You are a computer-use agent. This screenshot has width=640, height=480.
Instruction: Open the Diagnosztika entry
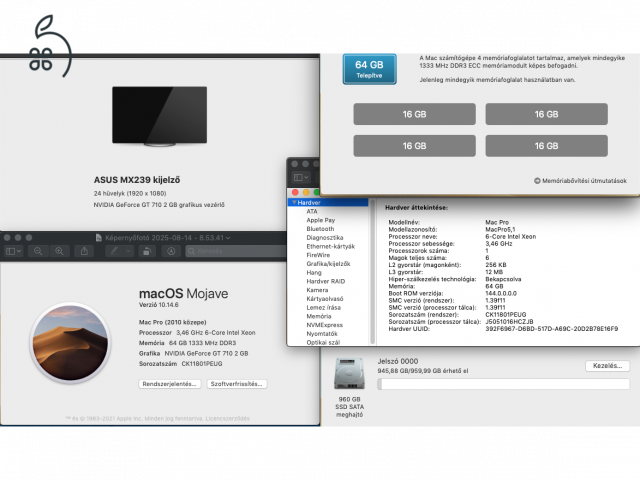tap(324, 238)
